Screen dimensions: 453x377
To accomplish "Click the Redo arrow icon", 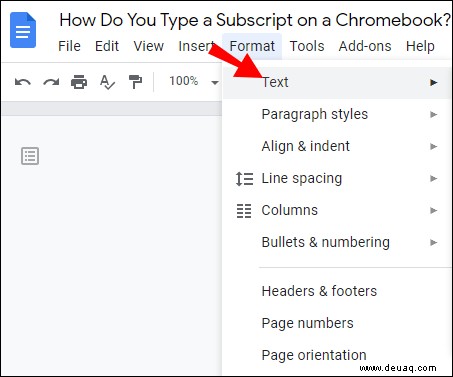I will [51, 82].
